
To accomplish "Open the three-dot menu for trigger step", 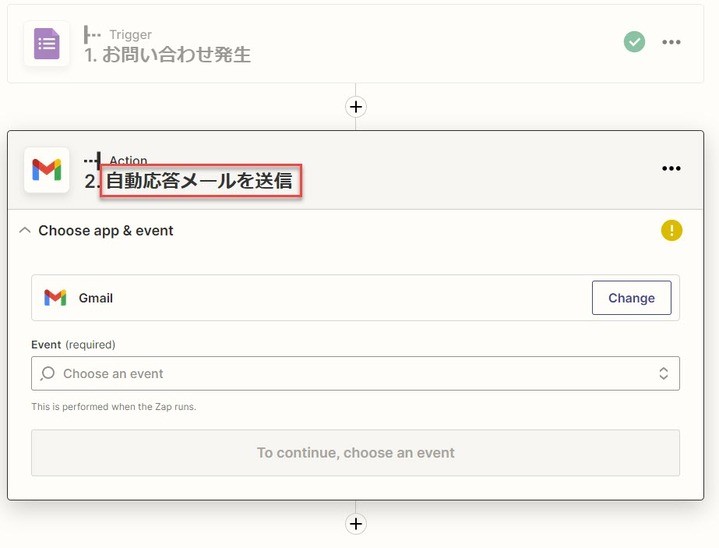I will coord(671,42).
